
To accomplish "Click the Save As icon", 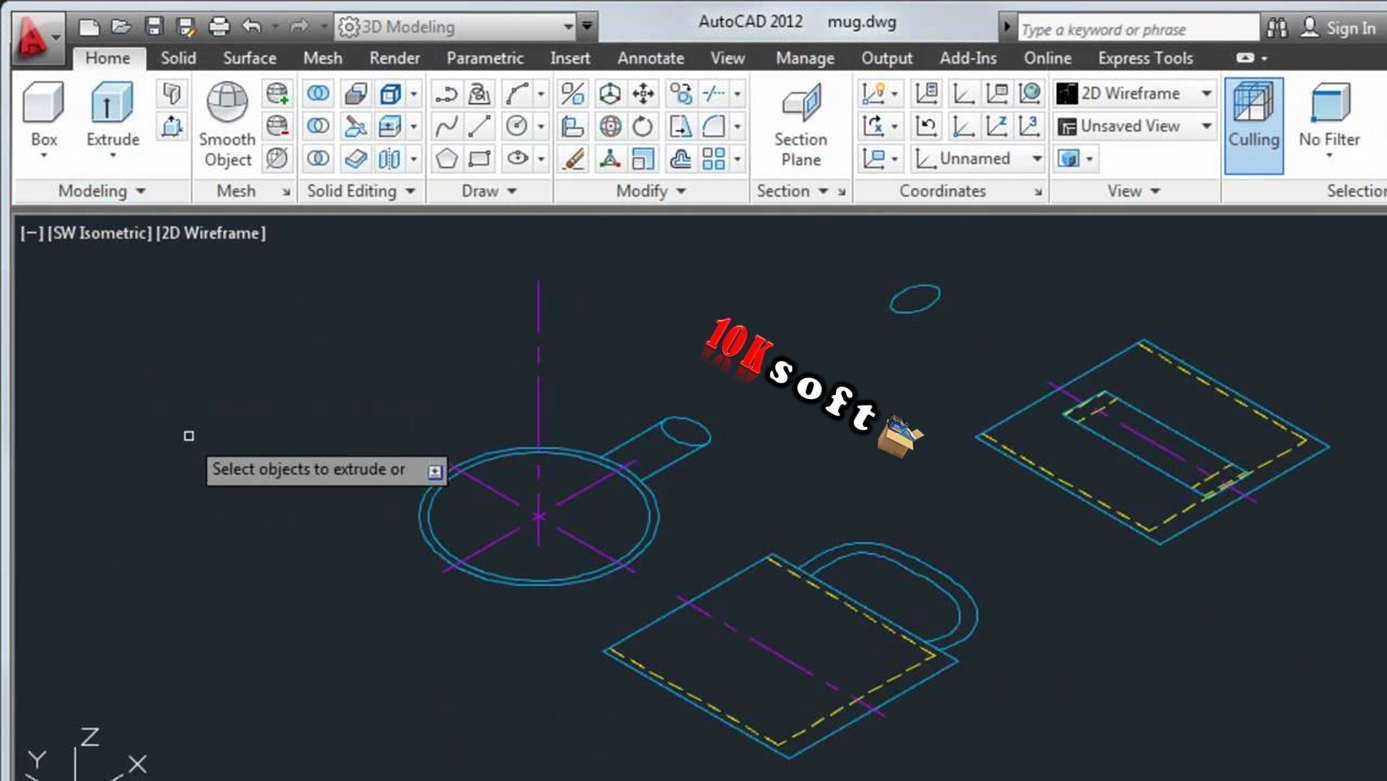I will pyautogui.click(x=185, y=27).
